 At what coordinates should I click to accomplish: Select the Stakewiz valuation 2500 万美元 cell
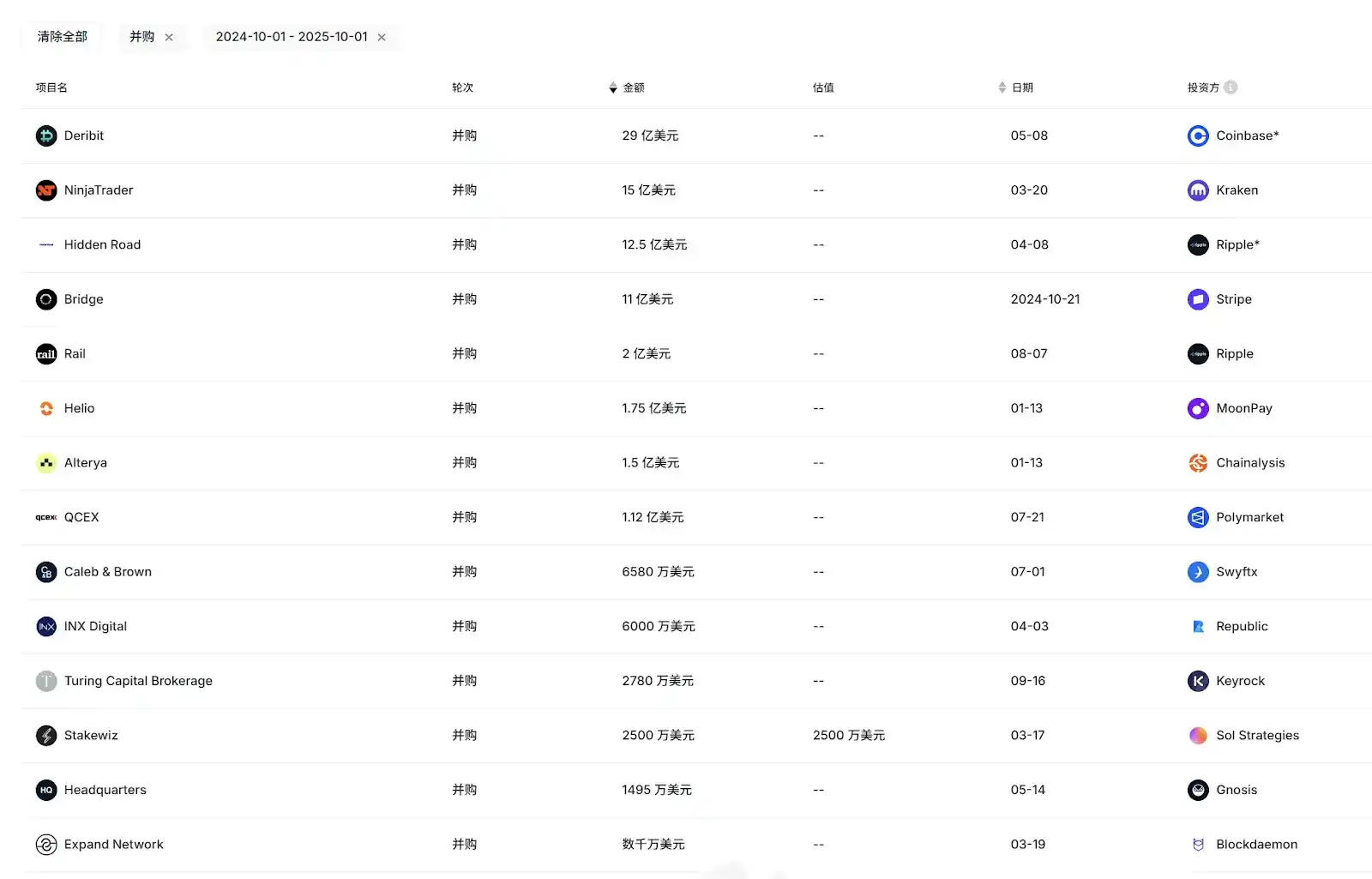pos(849,735)
